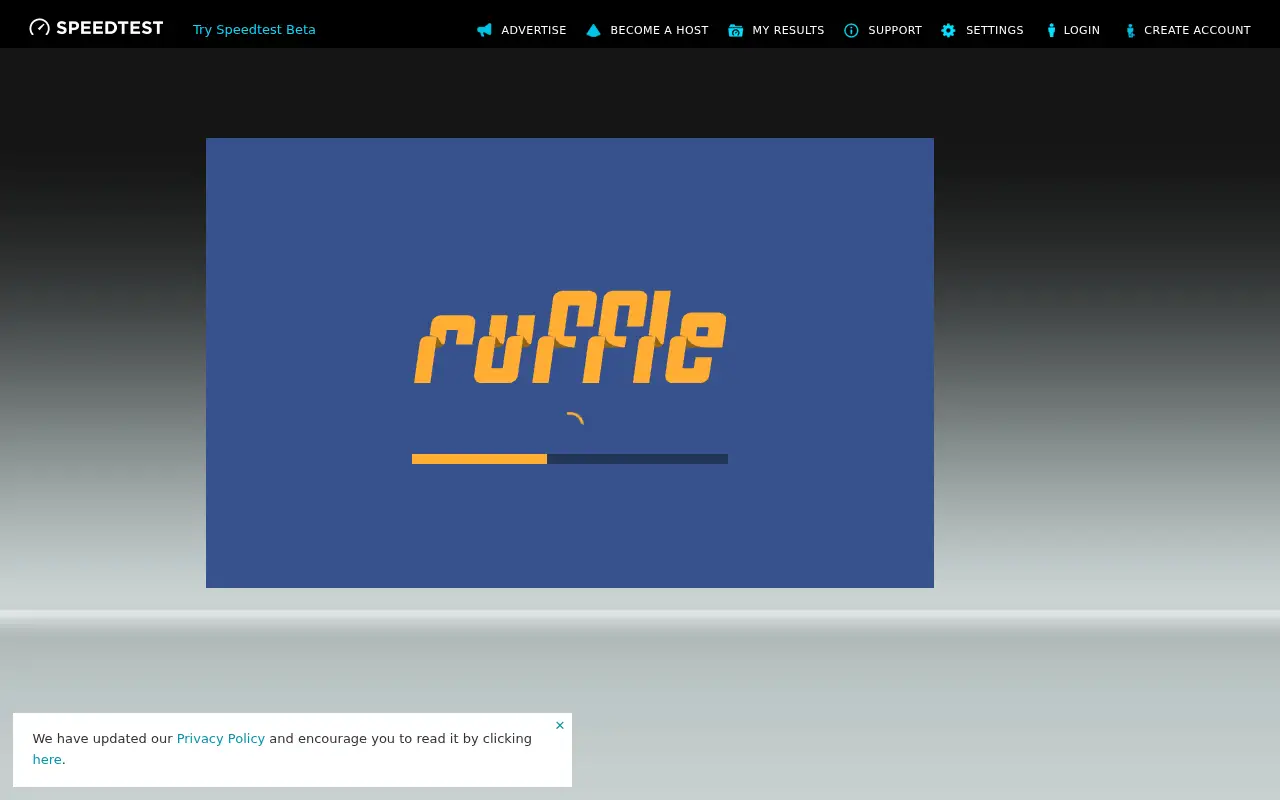1280x800 pixels.
Task: Open the Advertise menu item
Action: [534, 30]
